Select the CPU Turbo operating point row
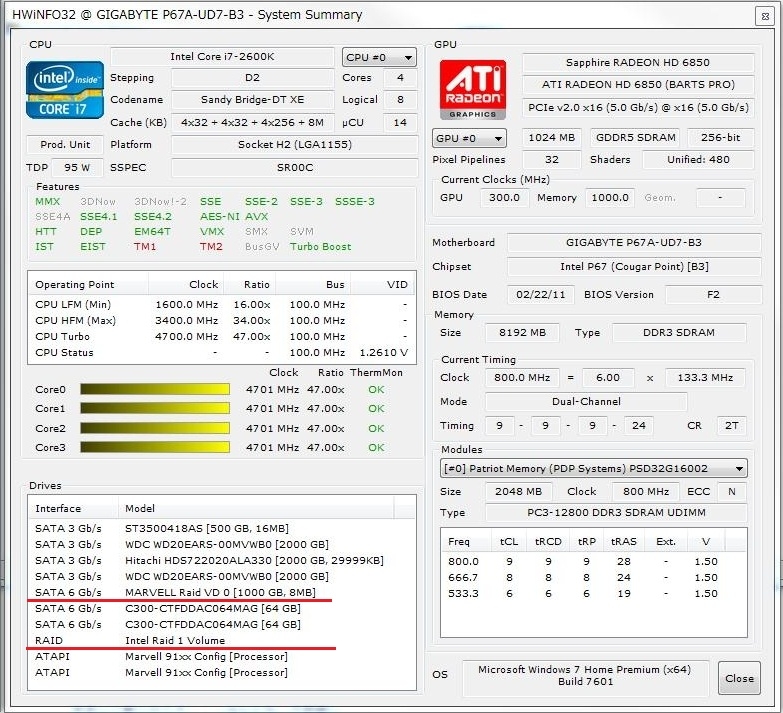 [x=222, y=337]
